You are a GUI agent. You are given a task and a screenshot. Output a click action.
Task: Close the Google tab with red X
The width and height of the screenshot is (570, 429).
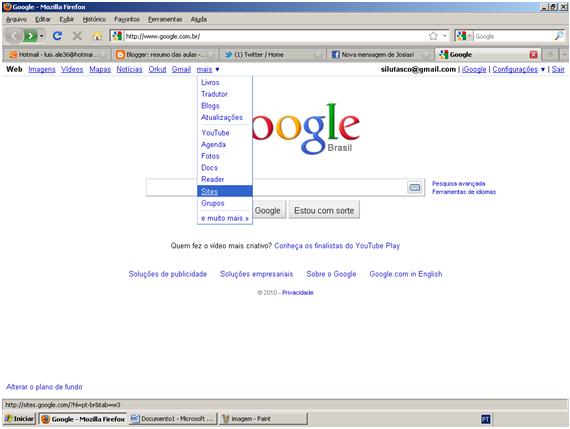(533, 55)
